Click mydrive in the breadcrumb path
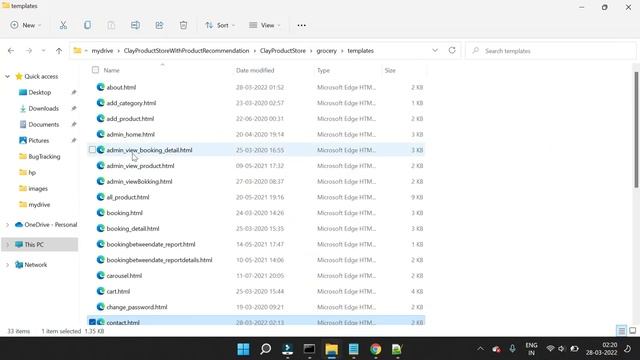 point(102,51)
